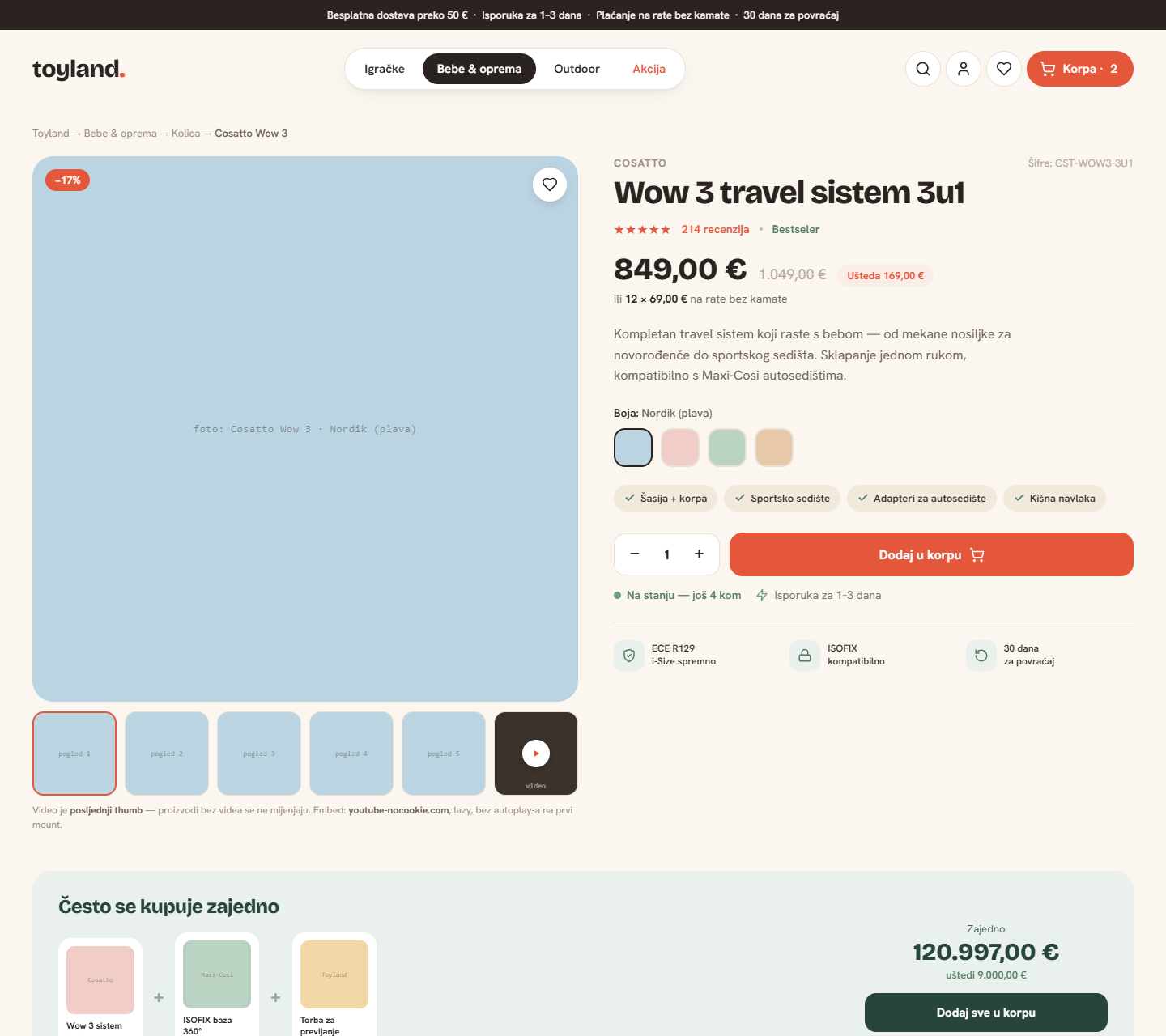This screenshot has height=1036, width=1166.
Task: Open the ISOFIX baza 360° bundle card
Action: [217, 984]
